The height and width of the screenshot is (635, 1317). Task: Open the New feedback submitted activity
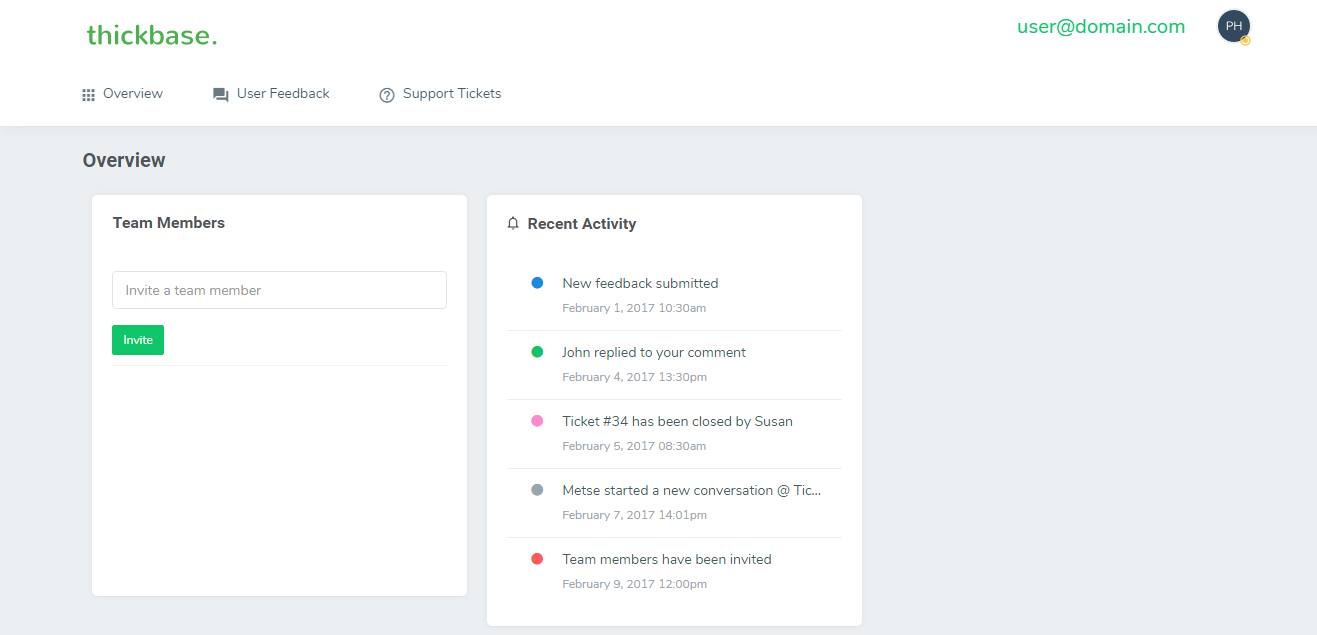tap(640, 284)
